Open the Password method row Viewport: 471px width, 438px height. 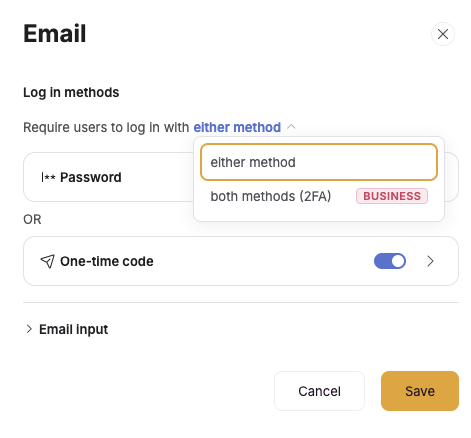108,177
